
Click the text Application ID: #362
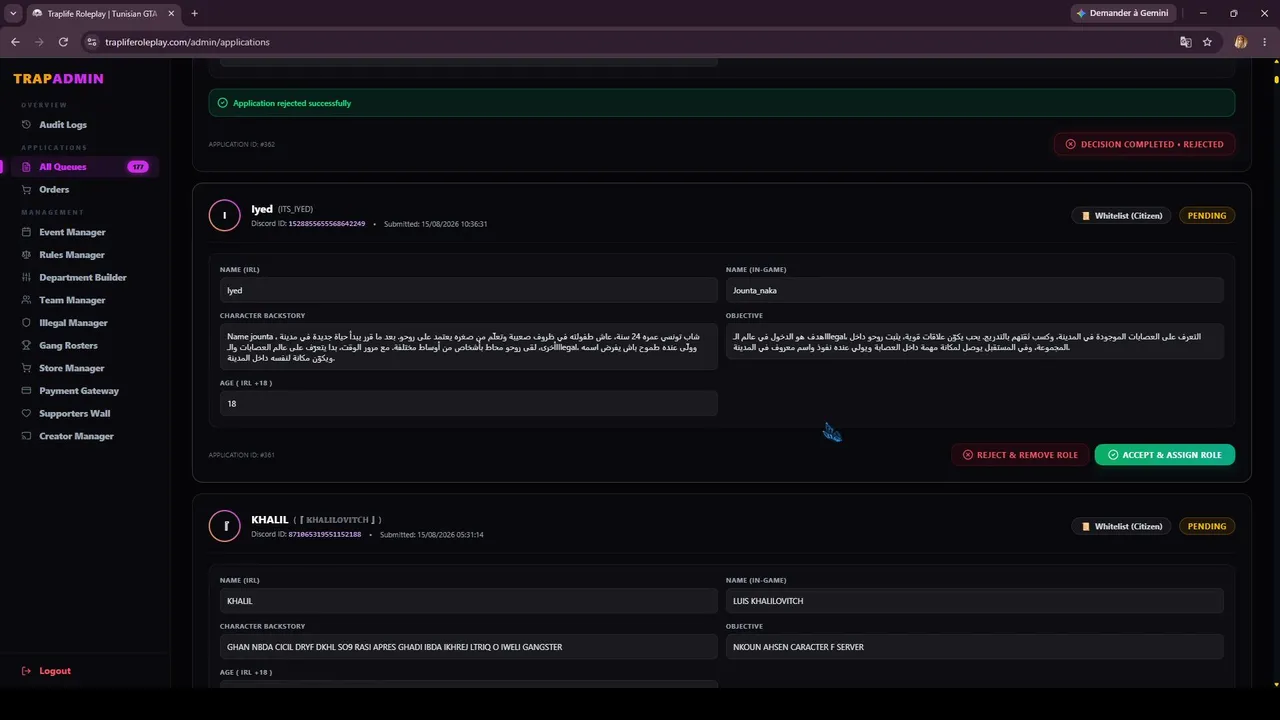242,144
